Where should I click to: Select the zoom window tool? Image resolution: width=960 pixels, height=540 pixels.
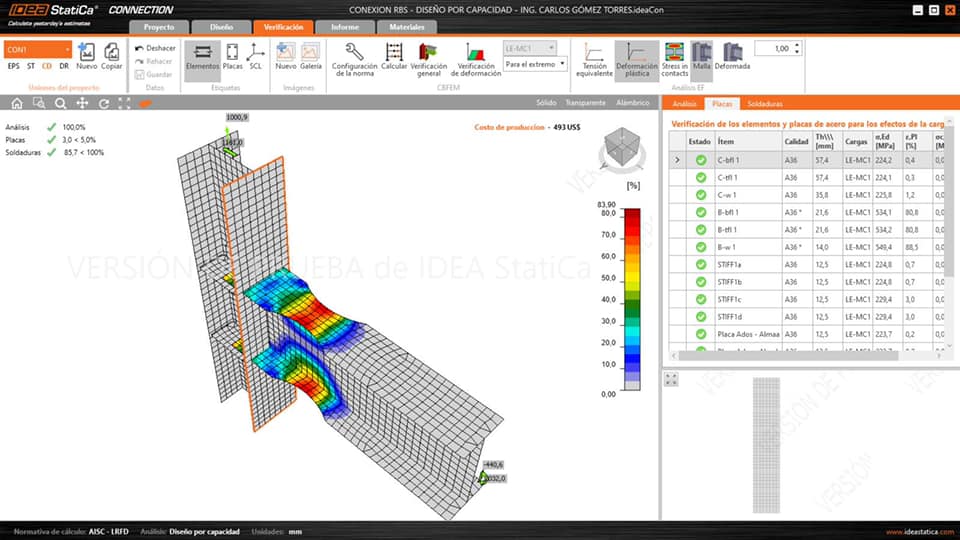(39, 103)
